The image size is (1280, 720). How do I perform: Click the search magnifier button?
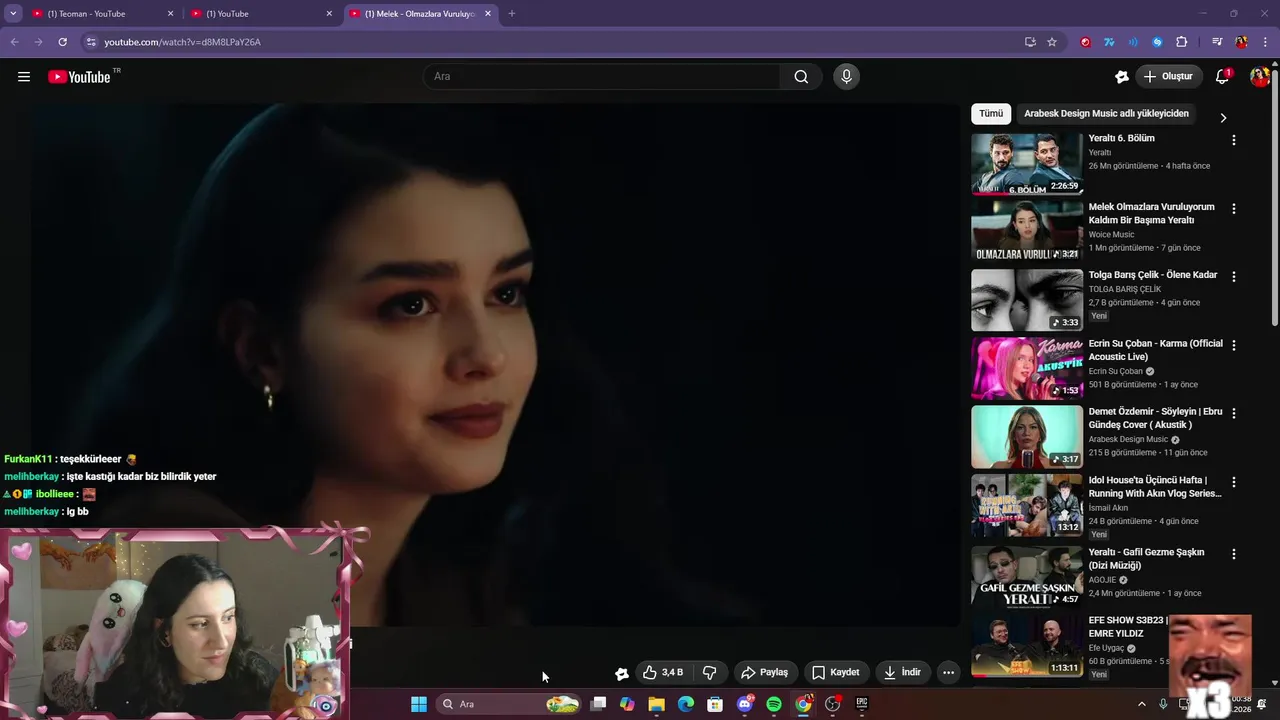pyautogui.click(x=801, y=77)
